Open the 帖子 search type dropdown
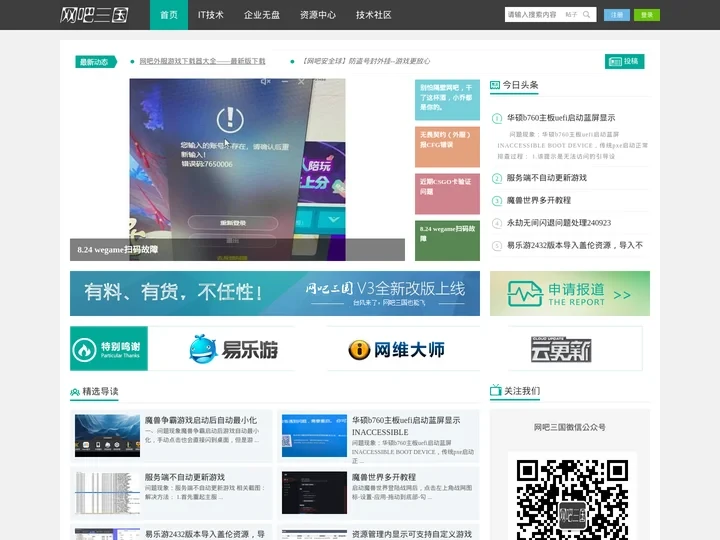720x540 pixels. point(571,15)
